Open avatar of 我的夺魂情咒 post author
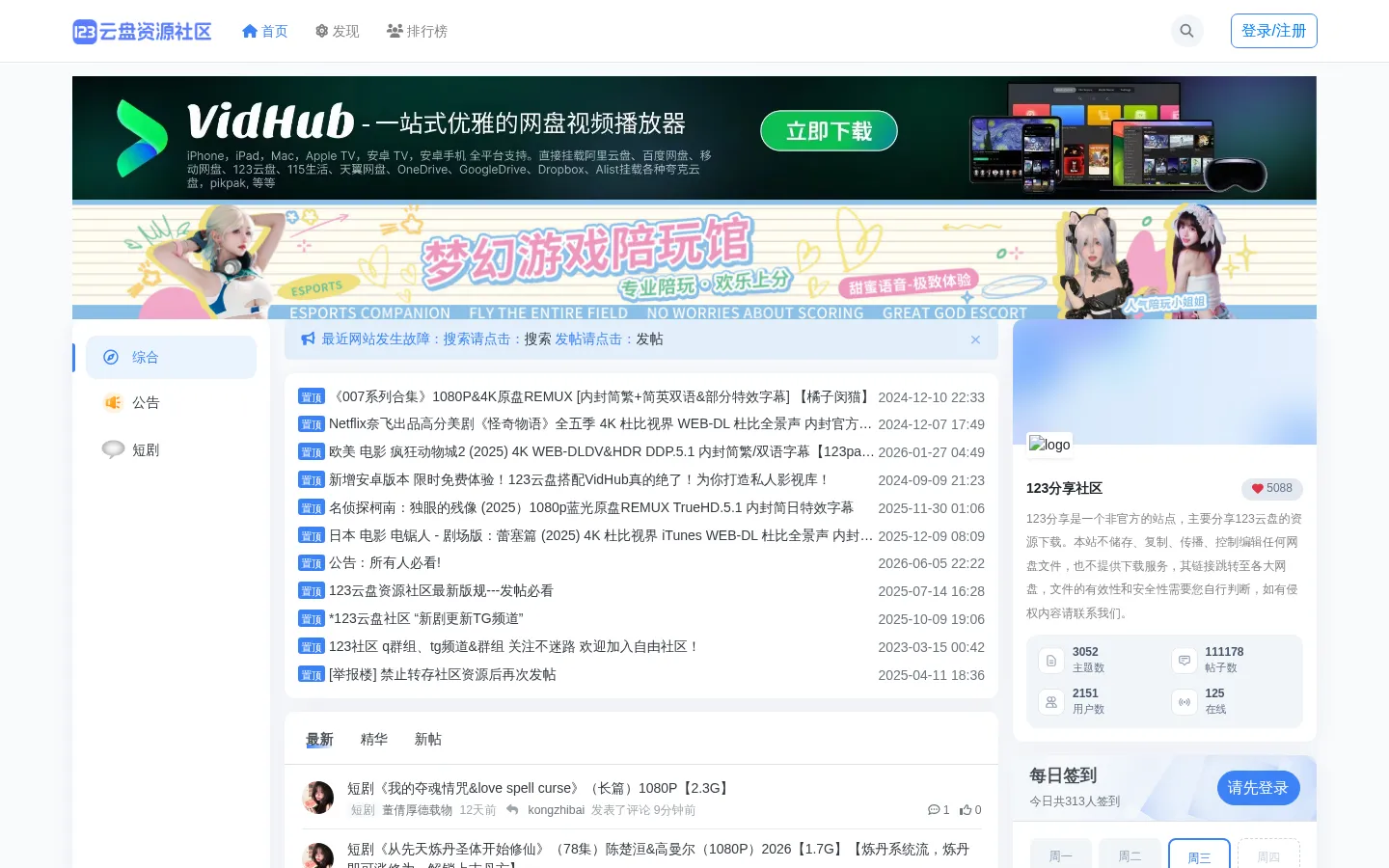This screenshot has height=868, width=1389. click(x=318, y=798)
